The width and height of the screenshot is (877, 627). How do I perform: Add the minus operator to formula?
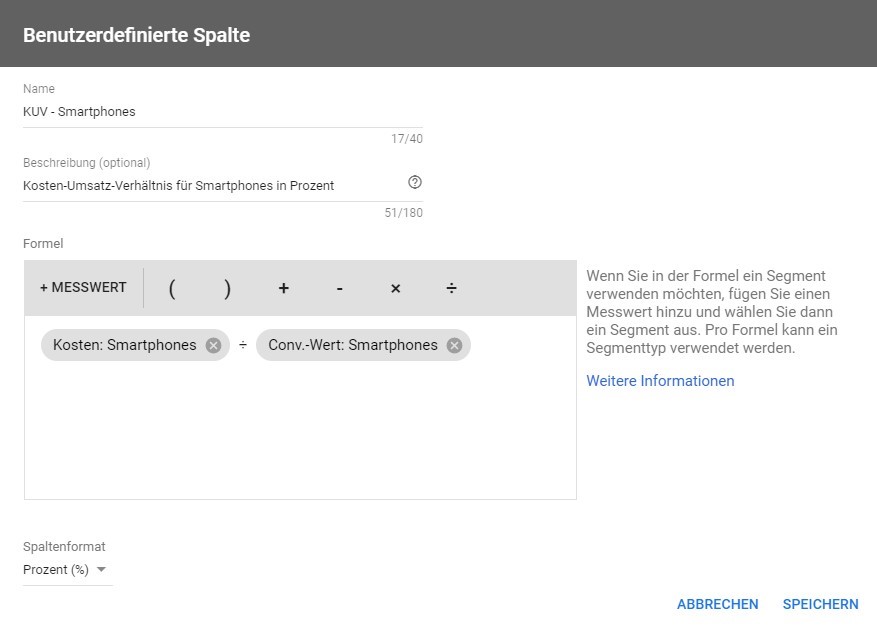click(x=340, y=288)
